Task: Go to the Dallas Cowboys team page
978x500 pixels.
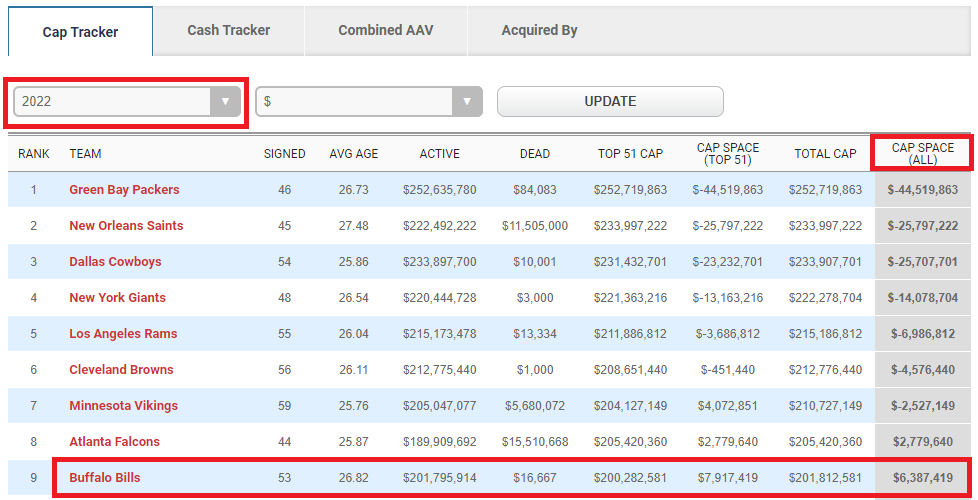Action: (116, 262)
